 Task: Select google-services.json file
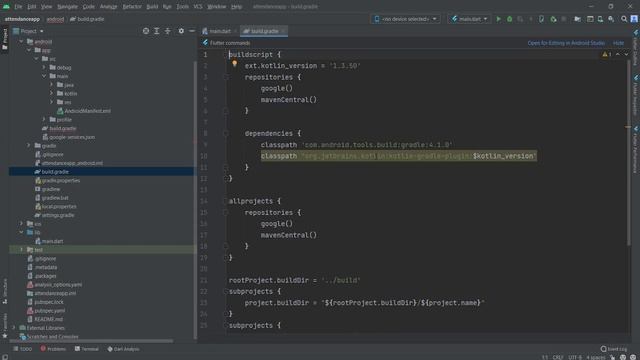(68, 137)
